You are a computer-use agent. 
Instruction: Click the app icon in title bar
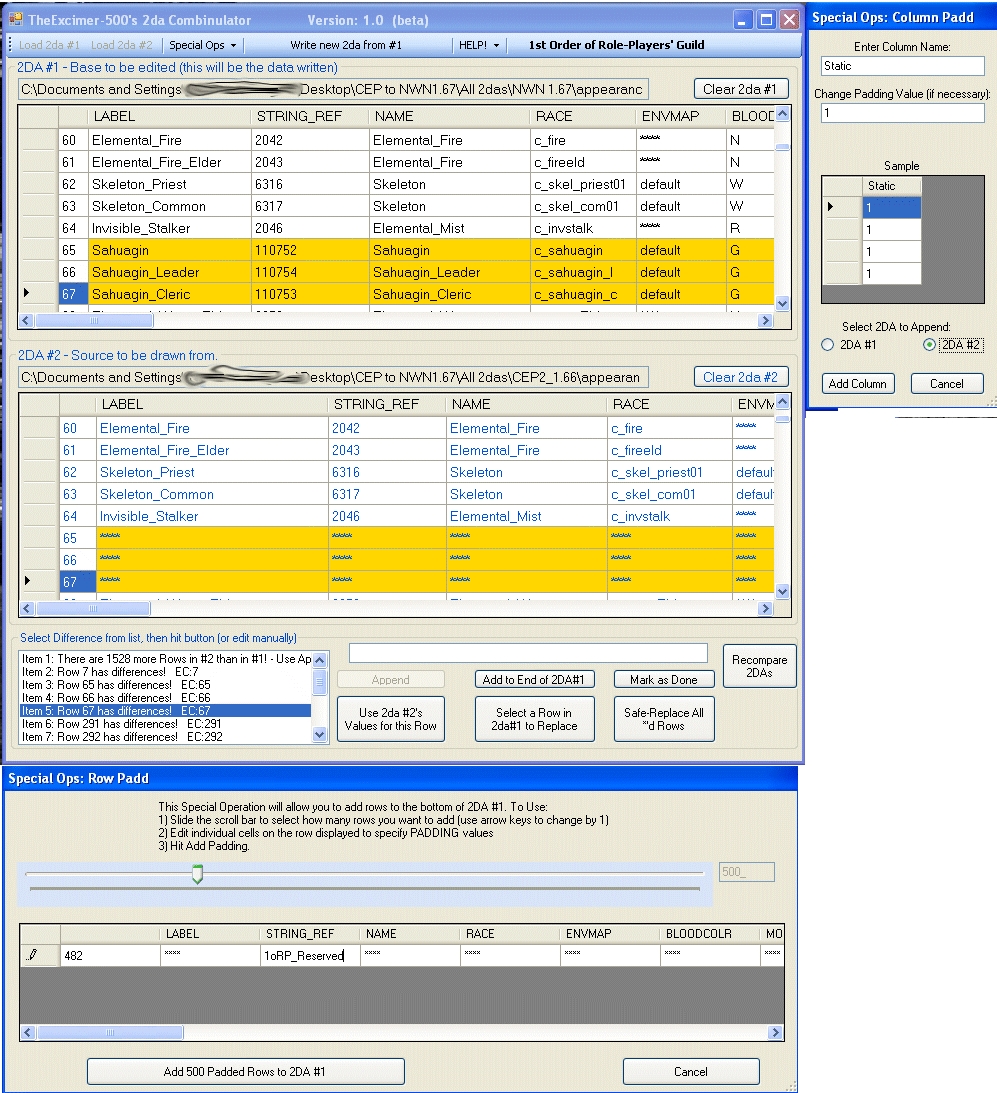pos(16,19)
